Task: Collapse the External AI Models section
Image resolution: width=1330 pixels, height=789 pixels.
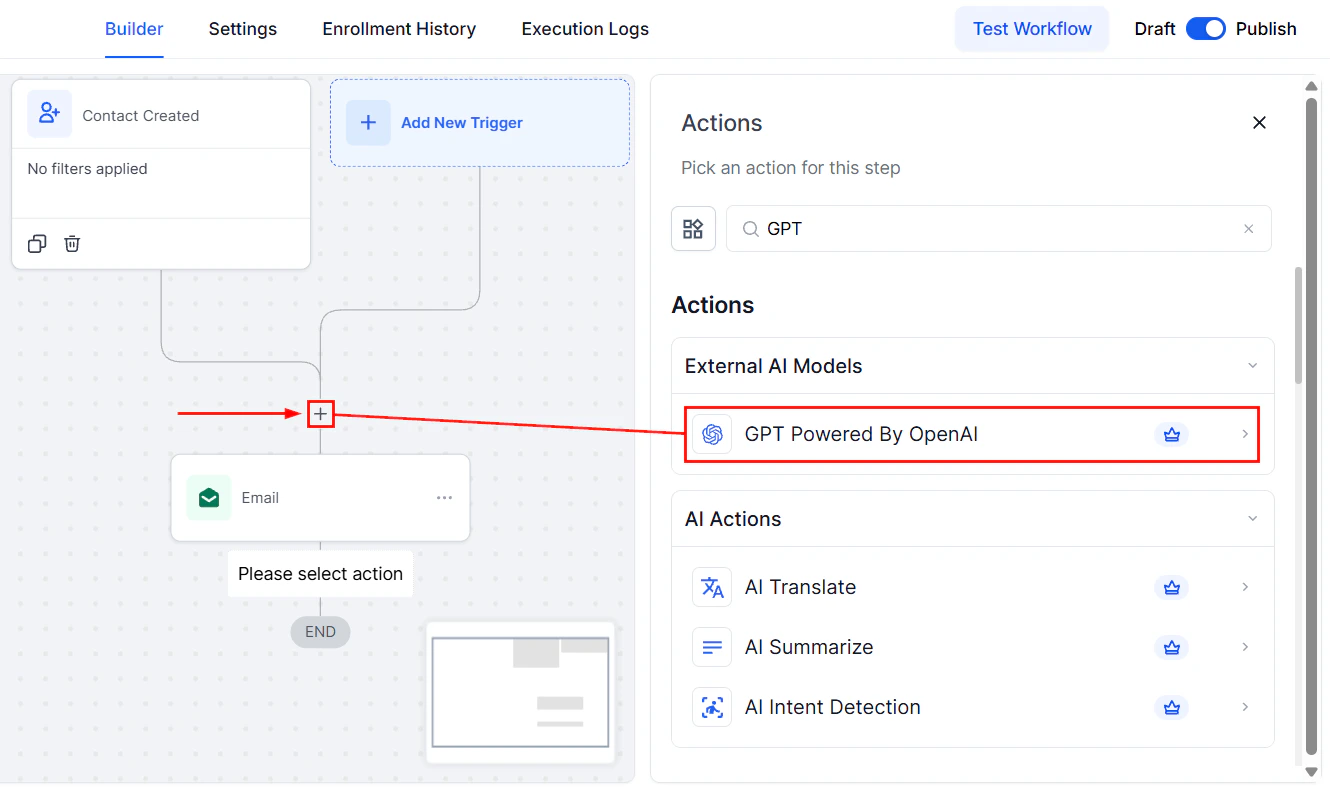Action: coord(1253,365)
